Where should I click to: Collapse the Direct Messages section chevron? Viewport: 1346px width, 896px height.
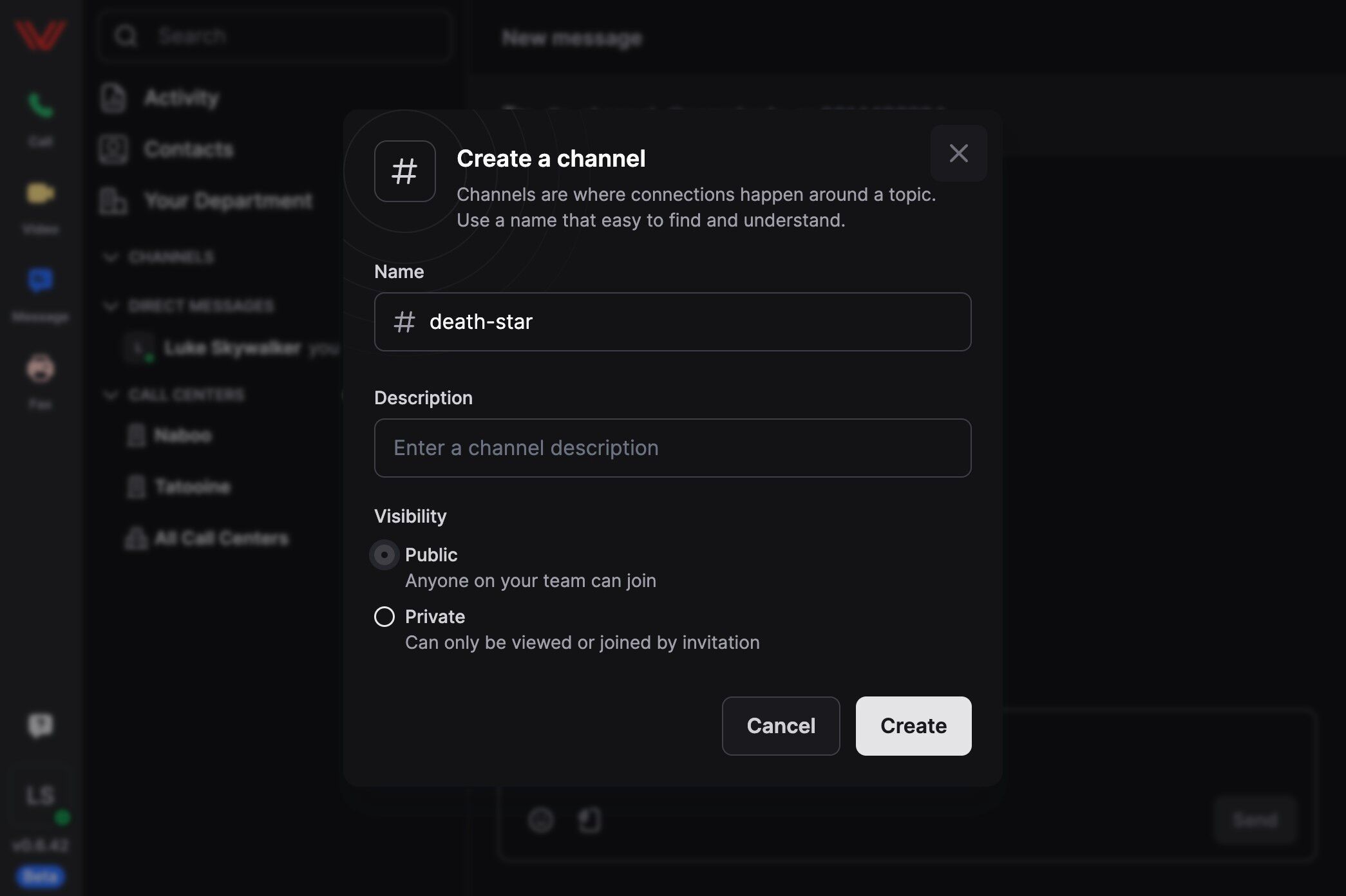[111, 306]
